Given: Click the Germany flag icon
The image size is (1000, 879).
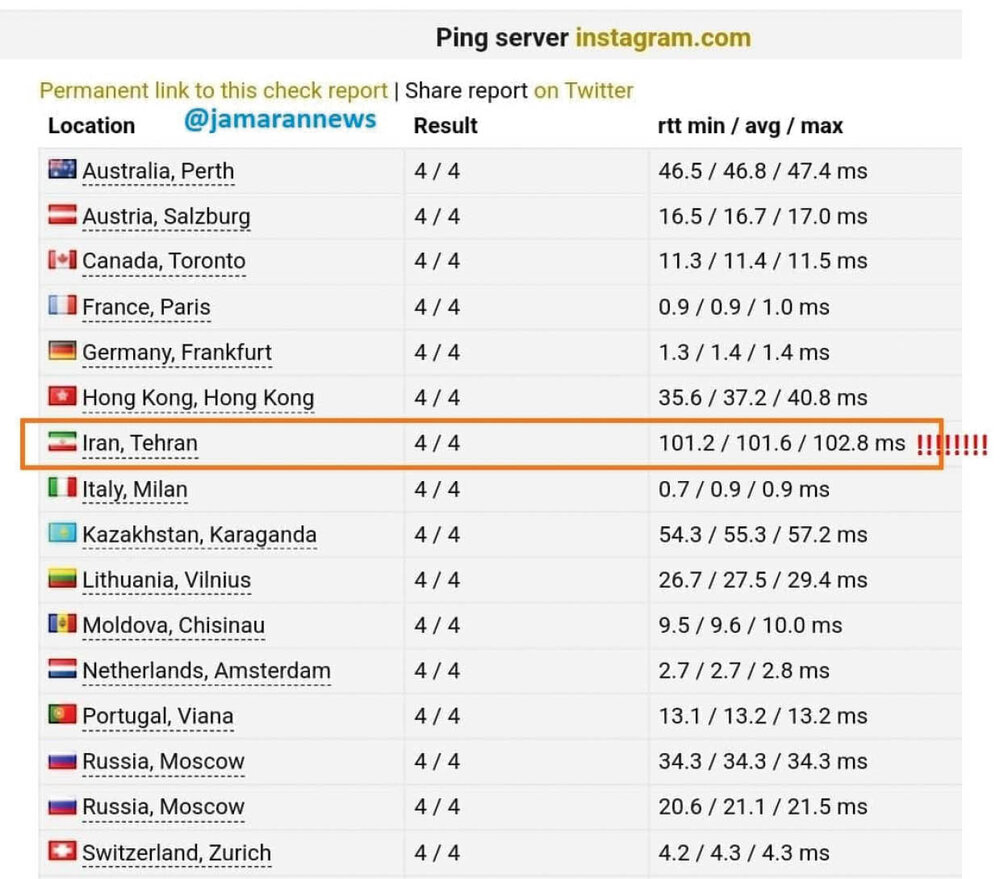Looking at the screenshot, I should (62, 352).
